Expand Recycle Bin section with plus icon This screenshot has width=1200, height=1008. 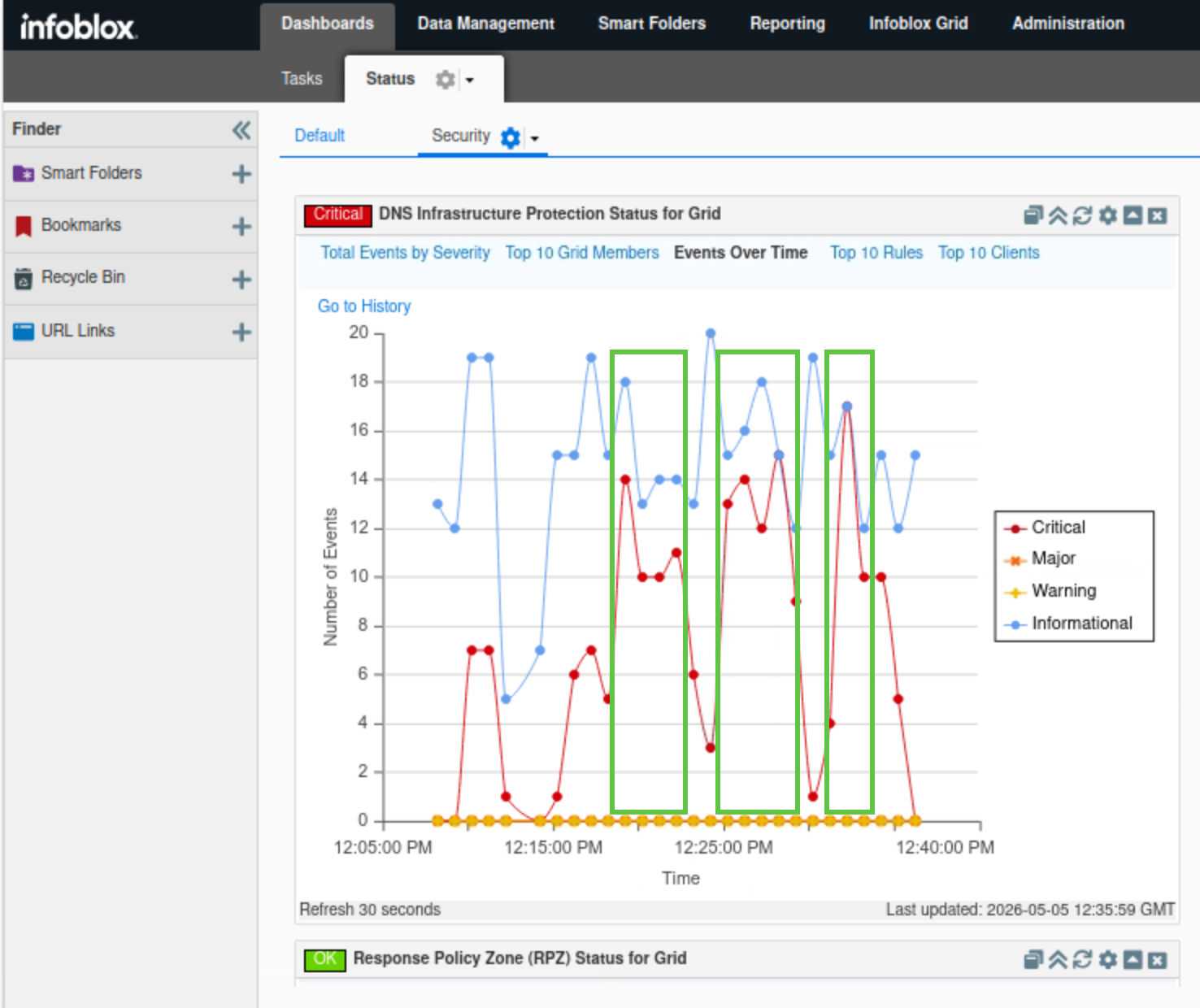(x=241, y=280)
